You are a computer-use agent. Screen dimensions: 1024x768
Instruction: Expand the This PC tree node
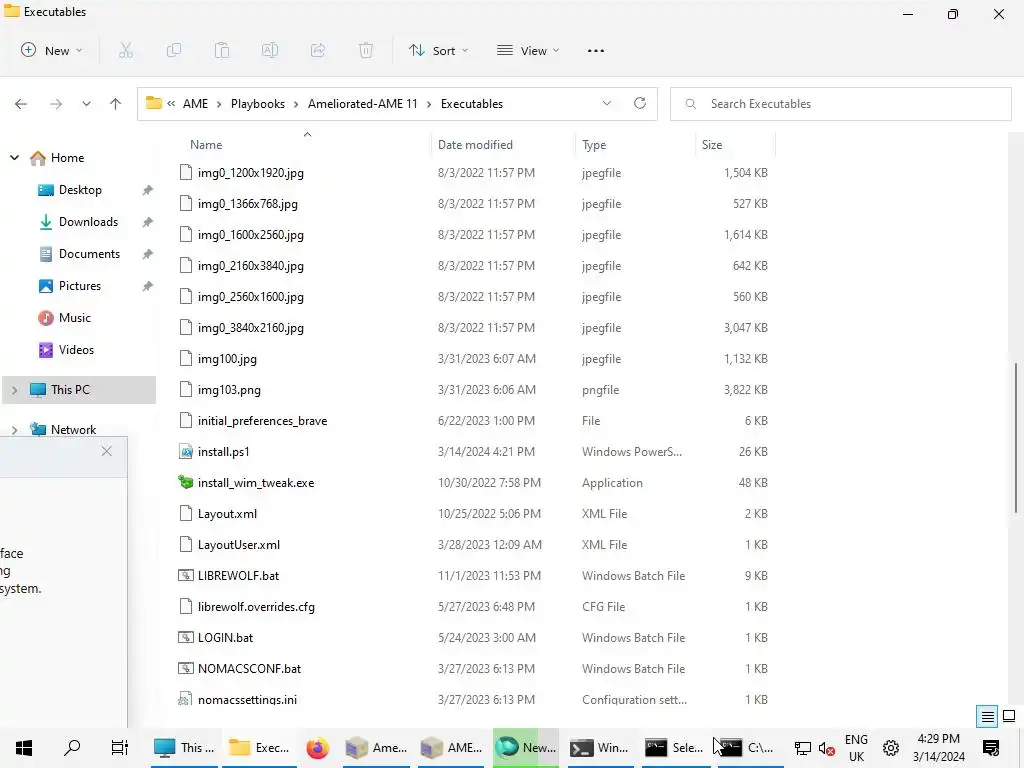tap(14, 390)
